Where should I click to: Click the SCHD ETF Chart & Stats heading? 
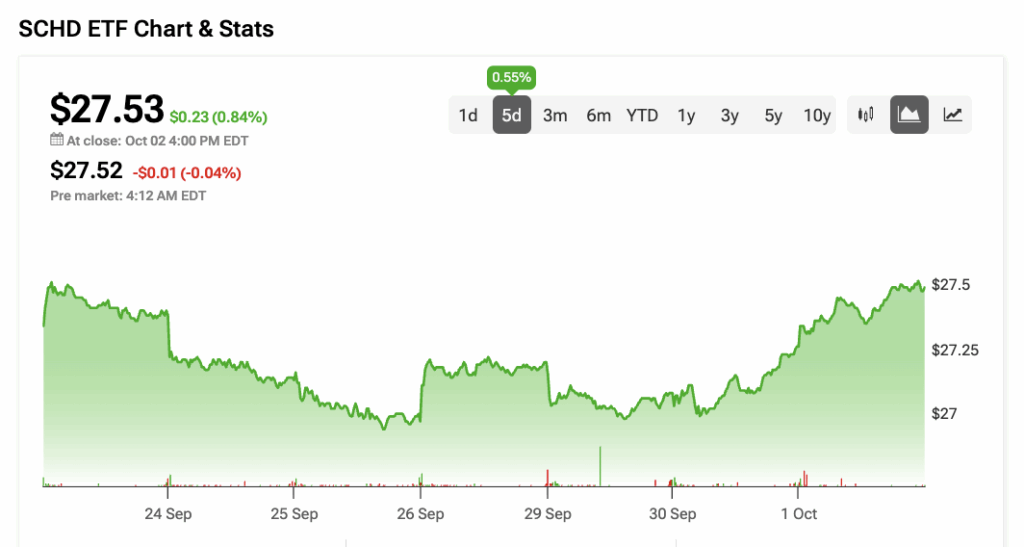click(146, 29)
